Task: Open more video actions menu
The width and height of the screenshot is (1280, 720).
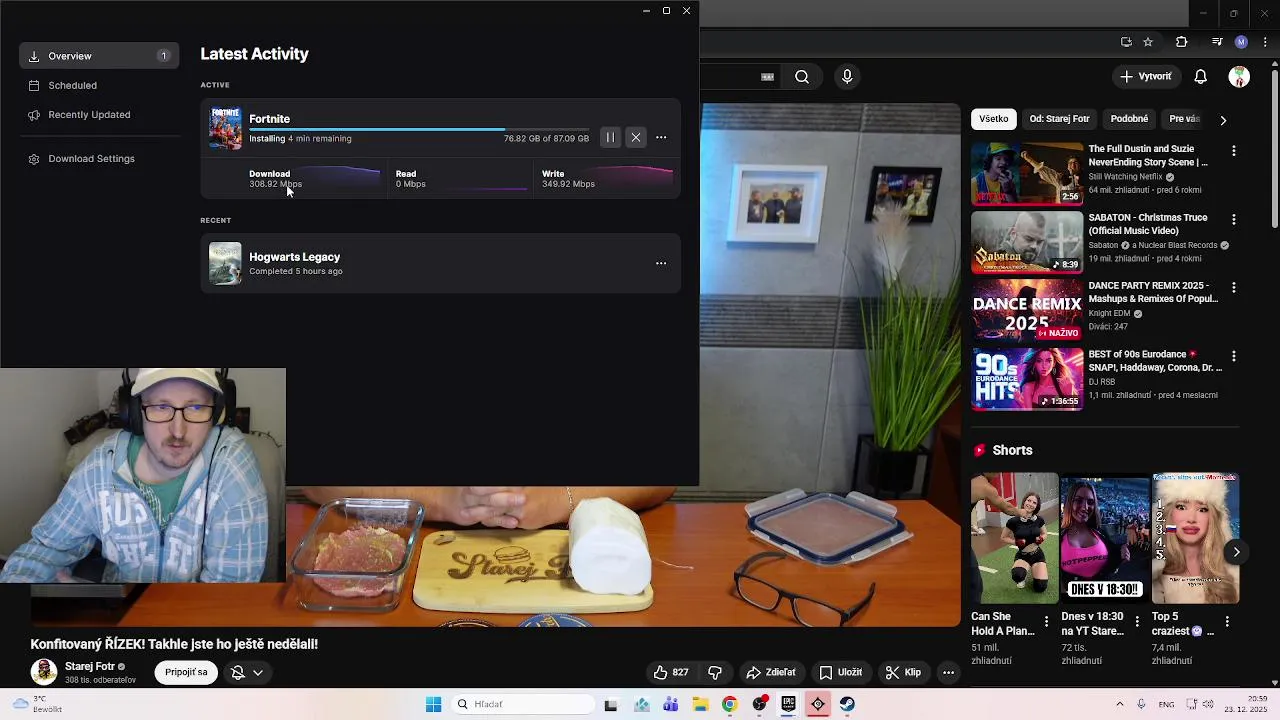Action: coord(948,673)
